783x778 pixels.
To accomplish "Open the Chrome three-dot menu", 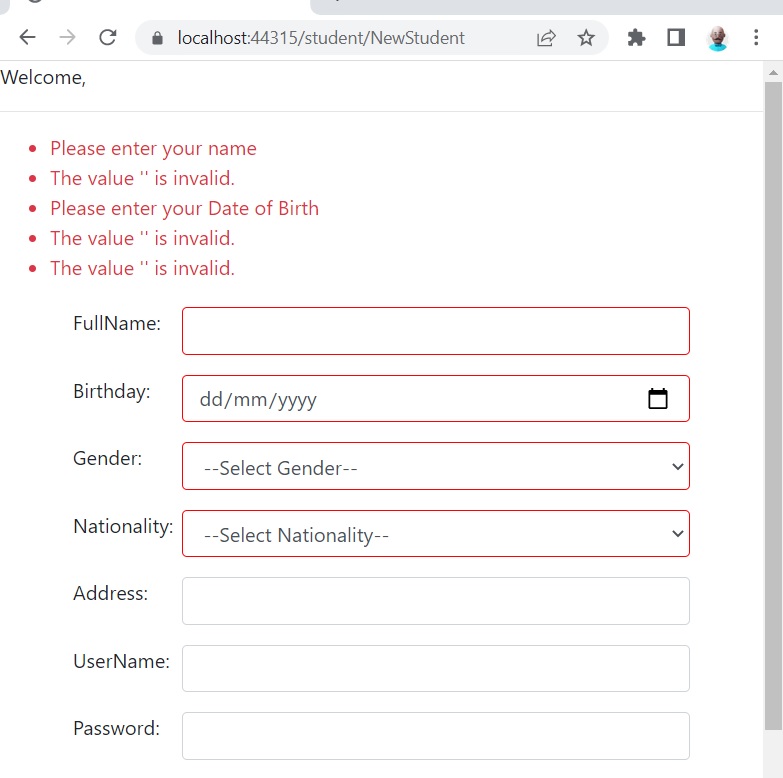I will point(756,37).
